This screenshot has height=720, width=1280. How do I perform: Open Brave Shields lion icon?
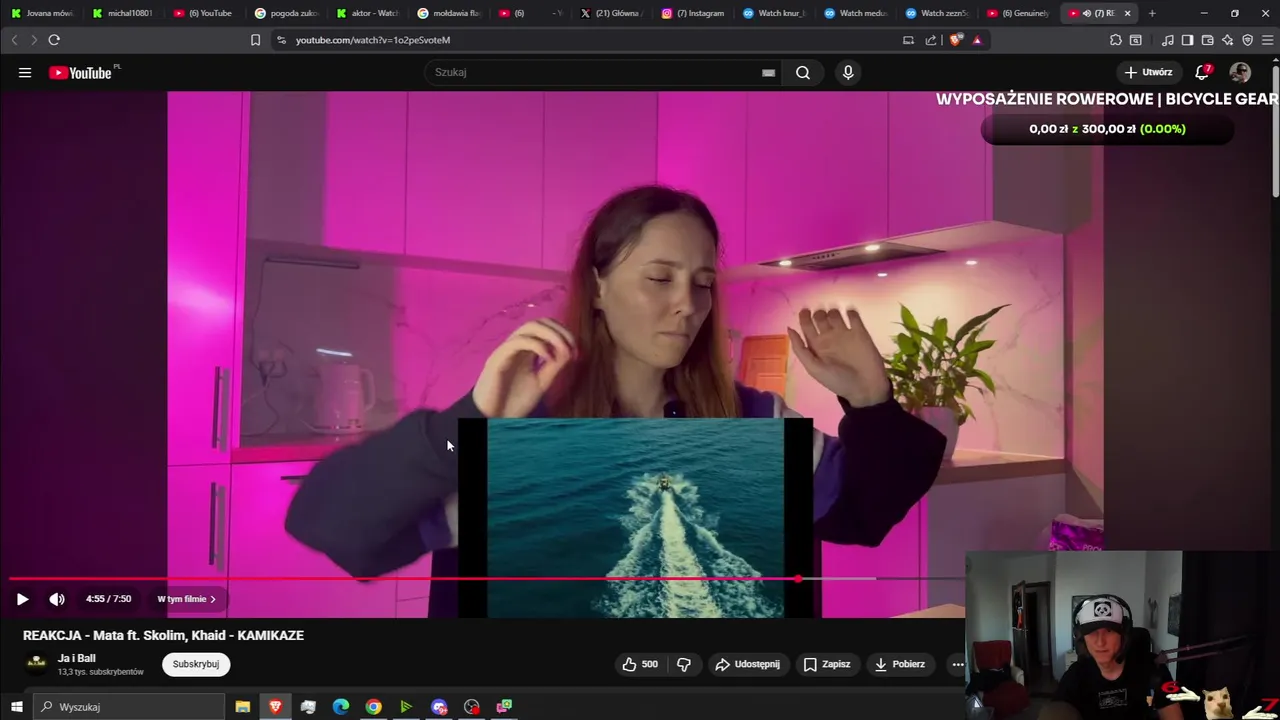pyautogui.click(x=956, y=40)
